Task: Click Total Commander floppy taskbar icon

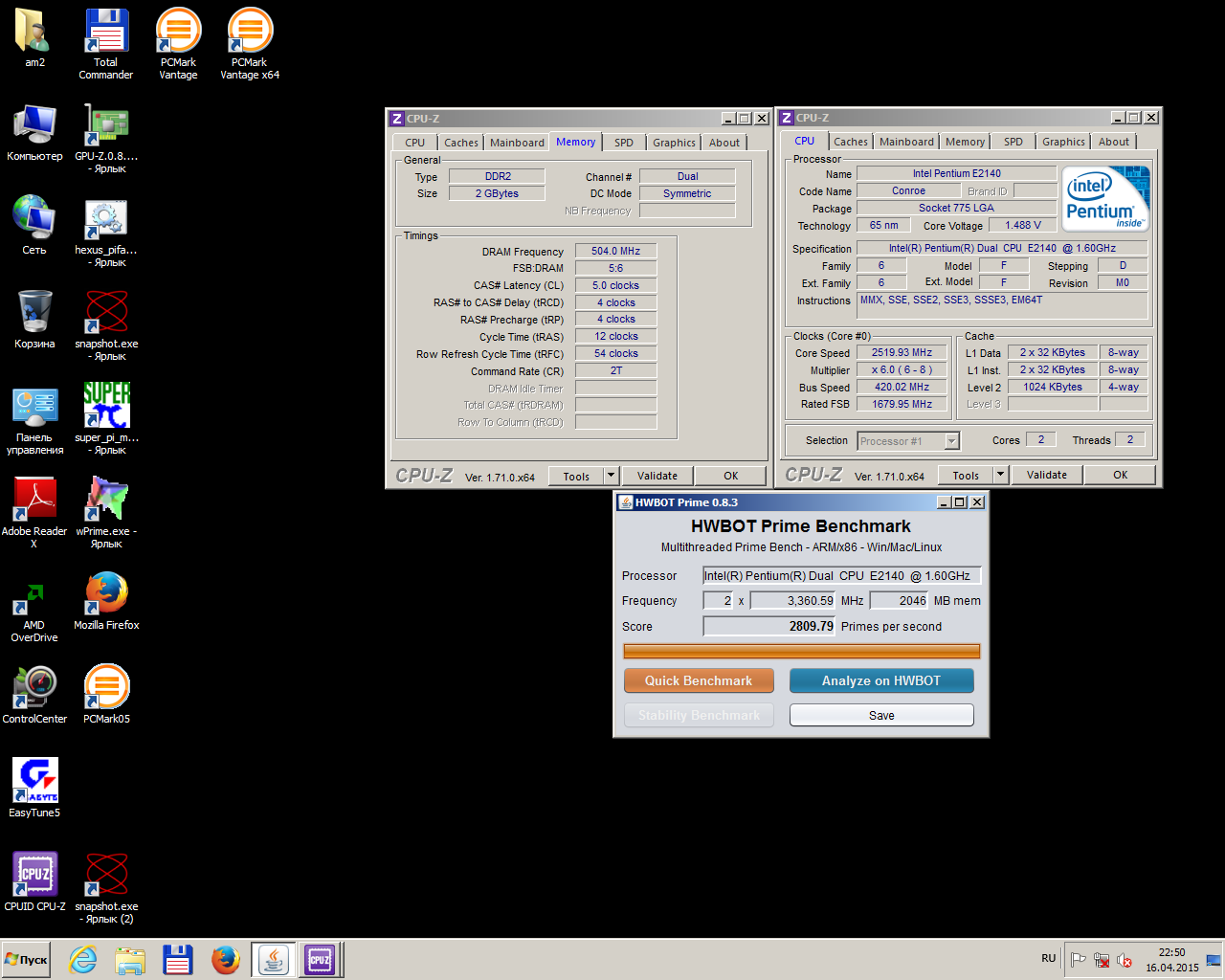Action: point(178,959)
